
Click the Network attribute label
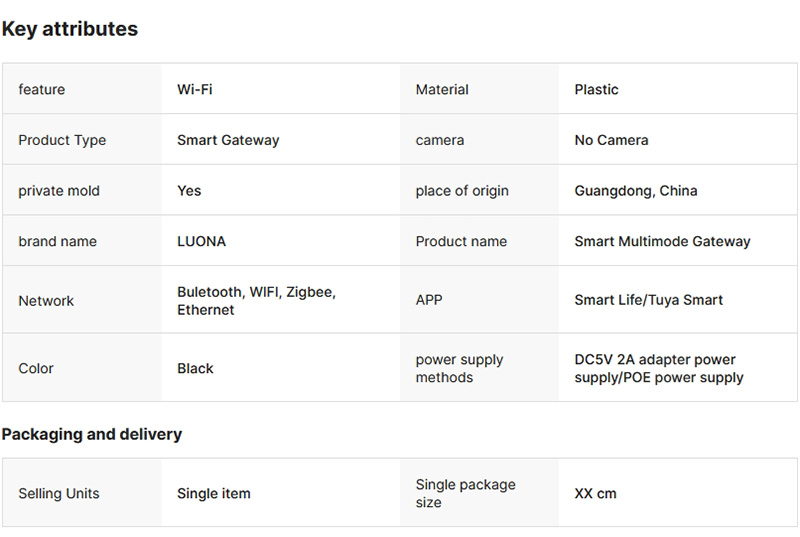tap(46, 300)
